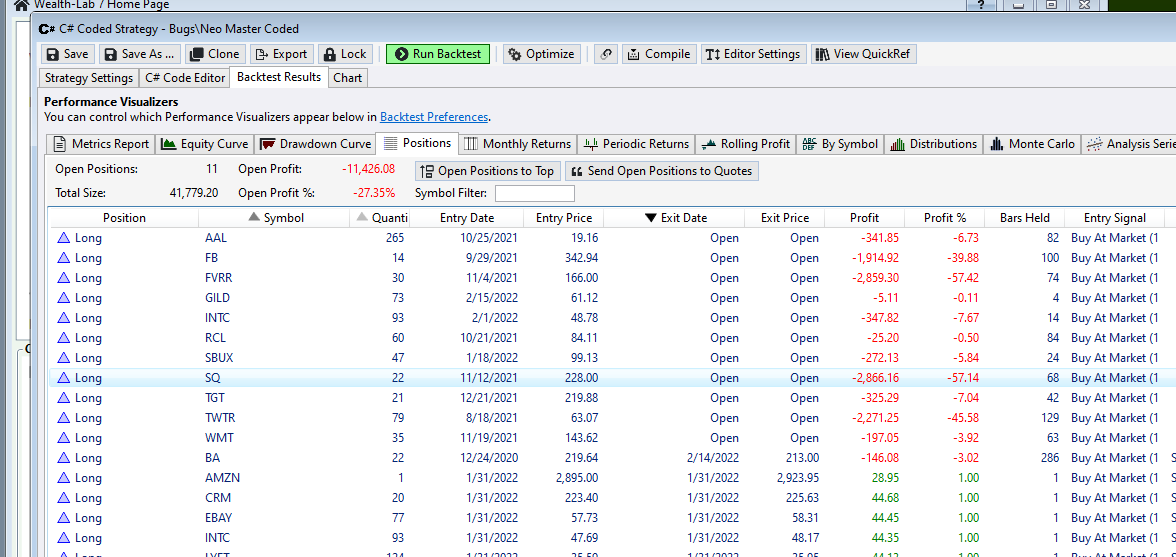Viewport: 1176px width, 557px height.
Task: Open the Chart tab
Action: point(347,78)
